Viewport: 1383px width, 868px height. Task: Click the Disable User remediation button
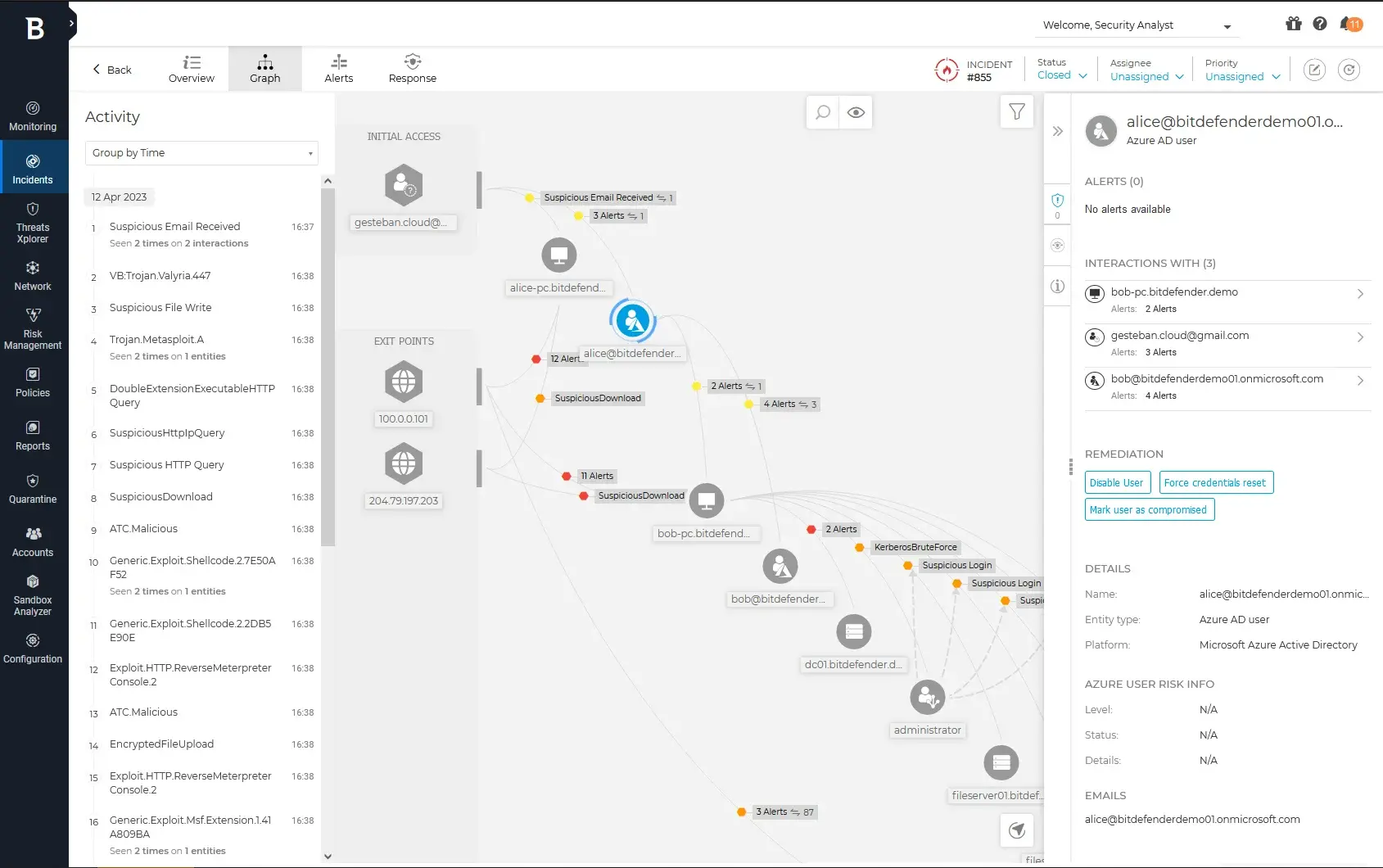(1117, 482)
